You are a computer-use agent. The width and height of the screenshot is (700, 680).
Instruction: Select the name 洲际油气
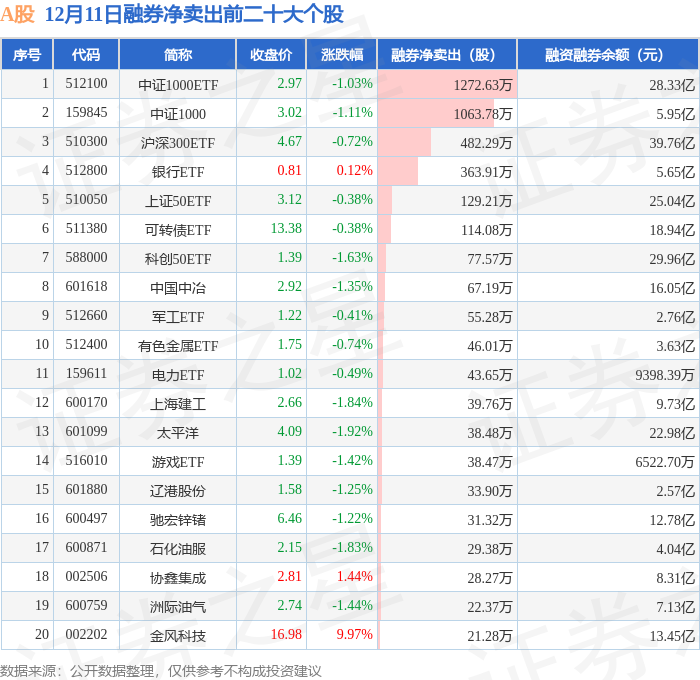178,607
